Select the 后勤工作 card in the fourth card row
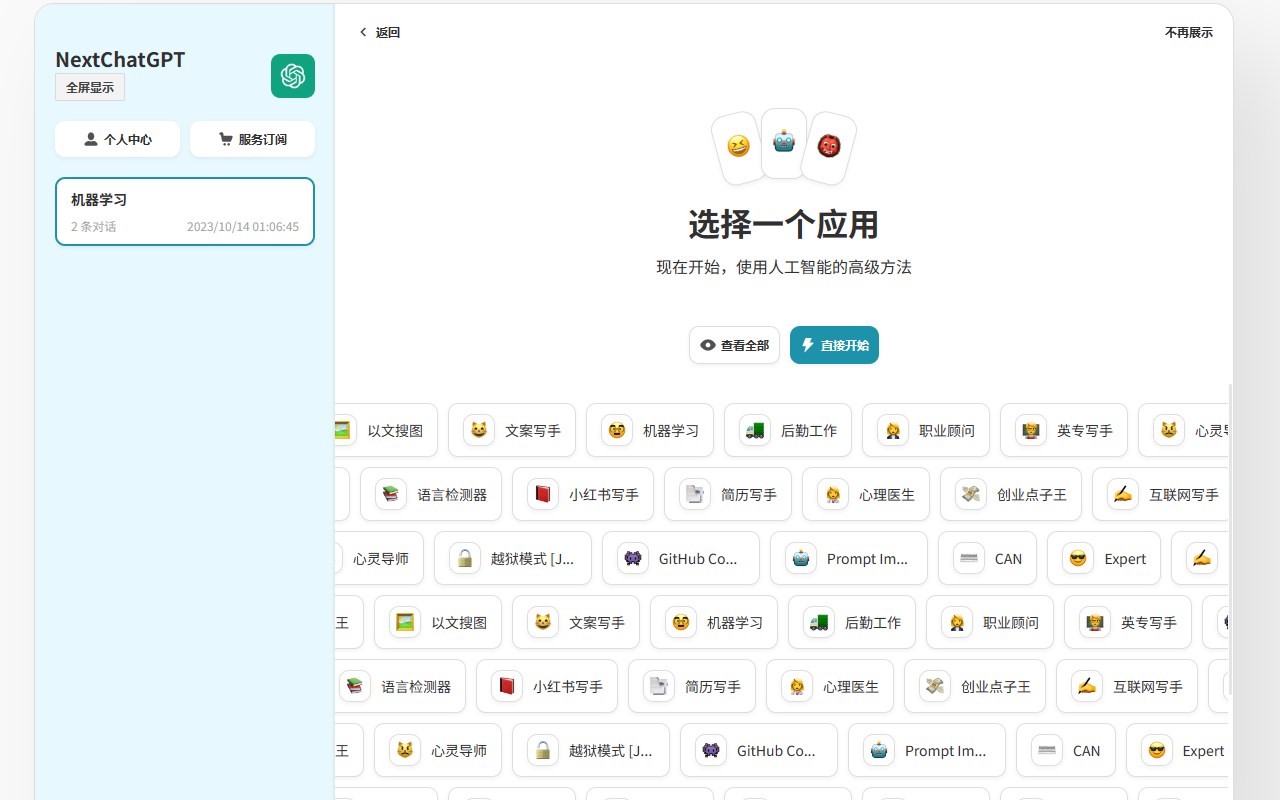 pos(852,622)
